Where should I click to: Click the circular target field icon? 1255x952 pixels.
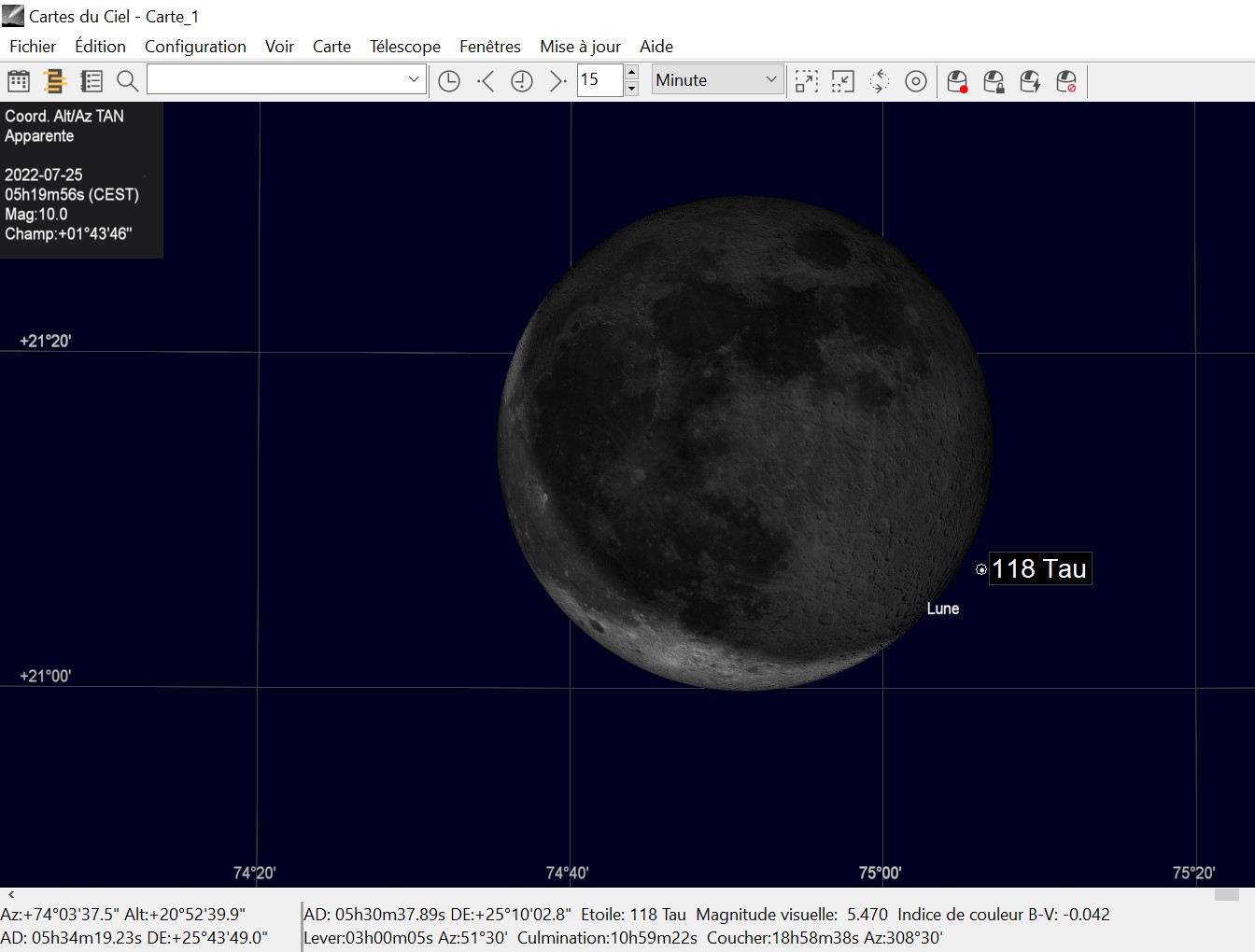[x=916, y=81]
